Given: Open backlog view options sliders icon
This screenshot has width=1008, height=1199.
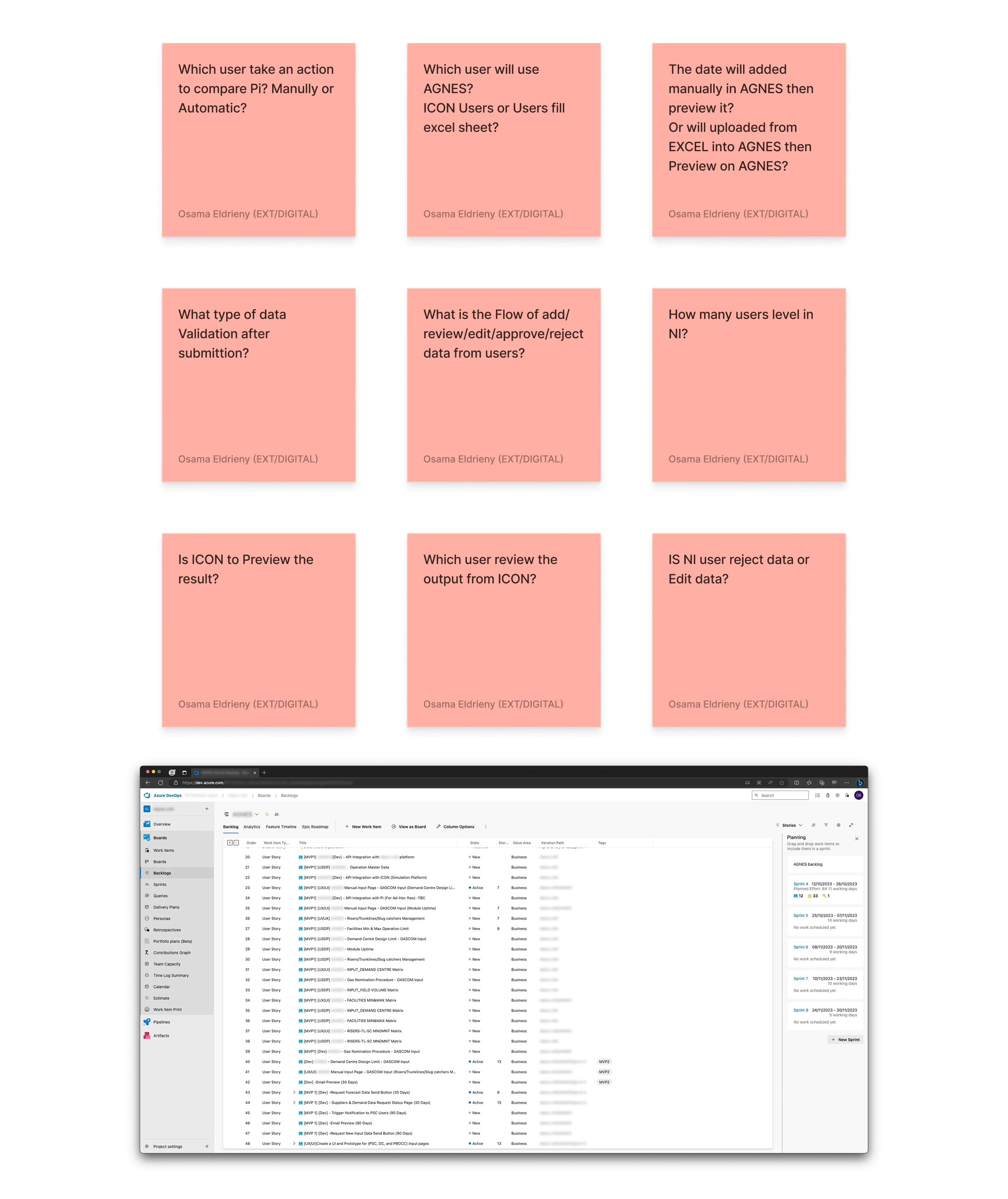Looking at the screenshot, I should click(x=814, y=825).
